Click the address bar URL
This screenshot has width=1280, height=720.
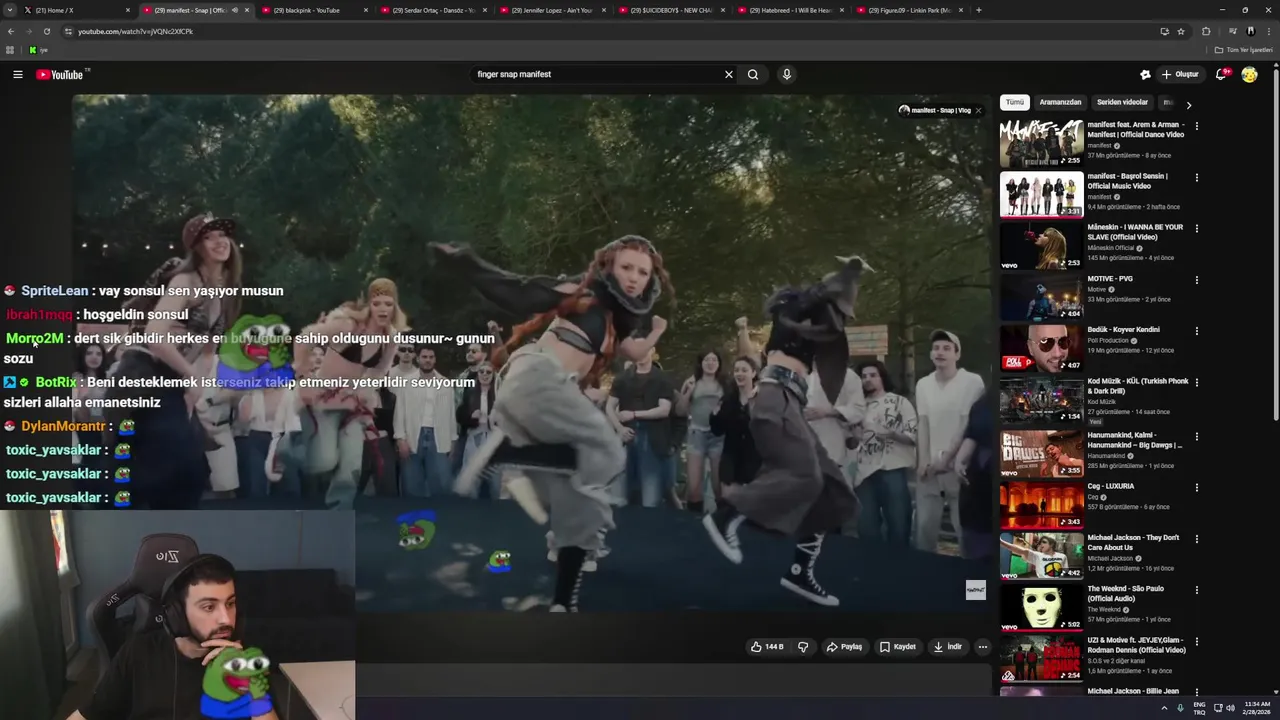click(x=135, y=31)
